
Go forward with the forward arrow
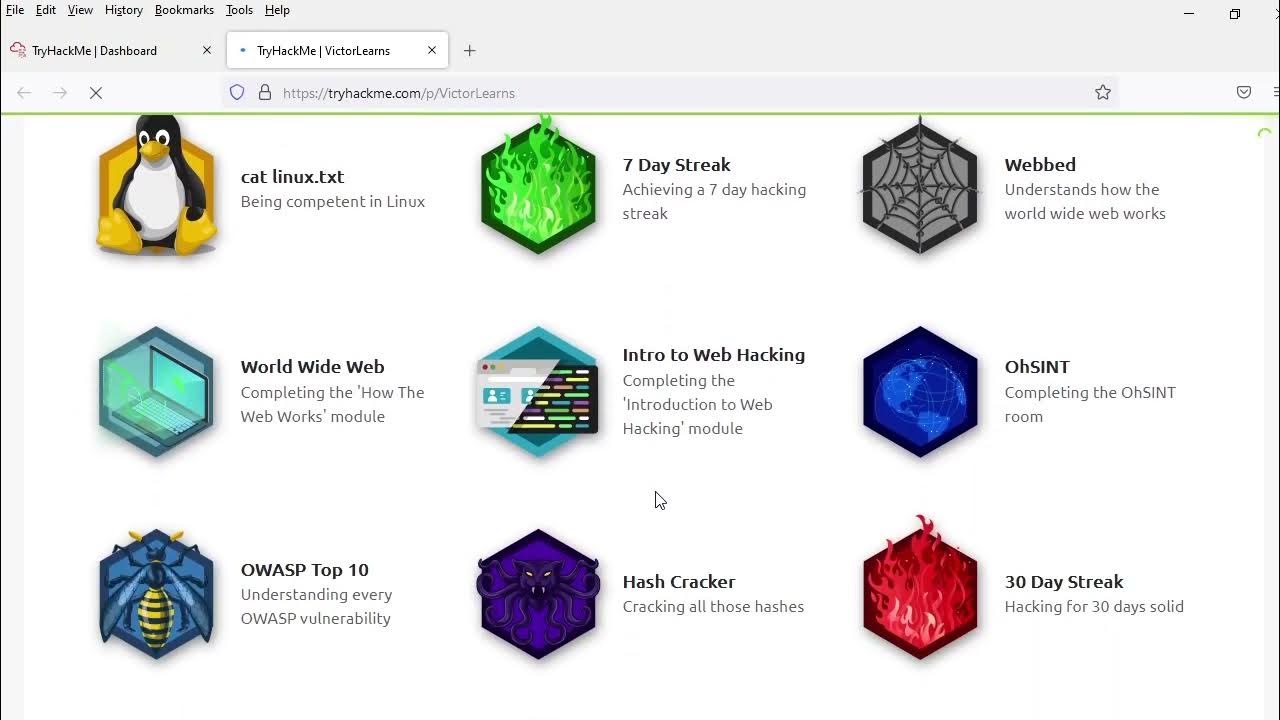(x=60, y=93)
